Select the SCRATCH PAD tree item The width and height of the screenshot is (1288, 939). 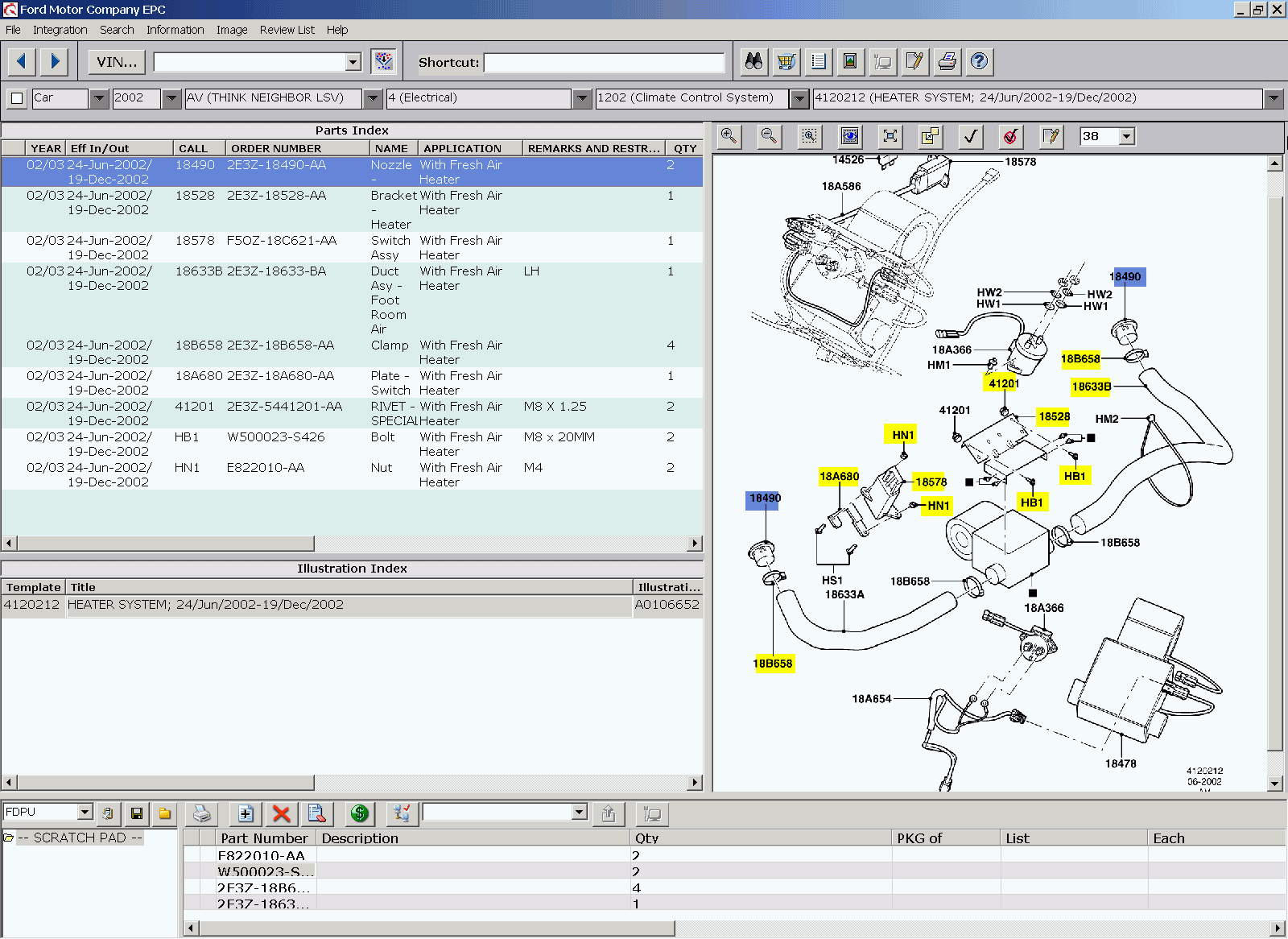pos(80,838)
